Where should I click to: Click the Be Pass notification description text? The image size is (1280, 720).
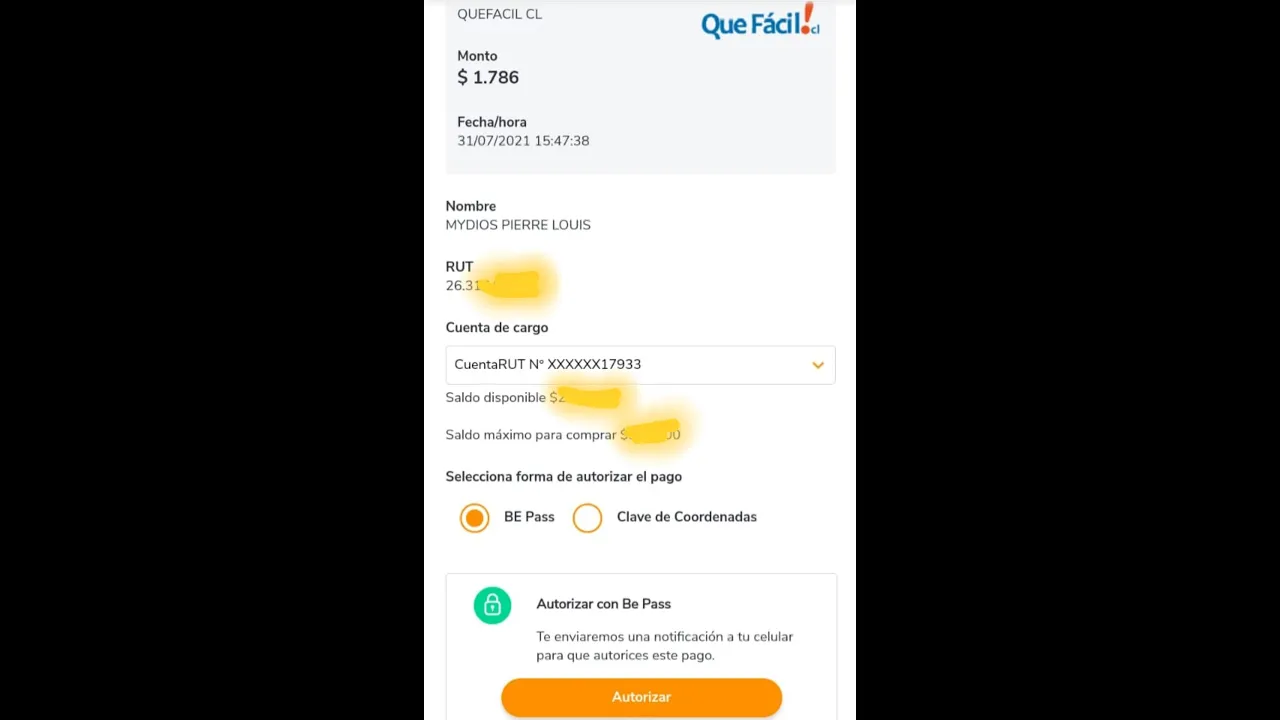(664, 646)
